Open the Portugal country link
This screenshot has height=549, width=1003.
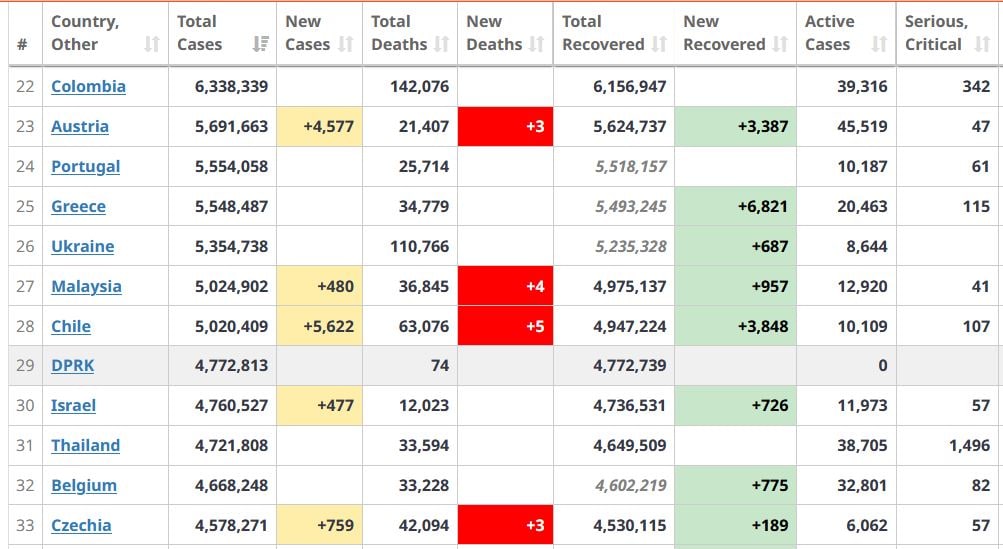pyautogui.click(x=86, y=166)
